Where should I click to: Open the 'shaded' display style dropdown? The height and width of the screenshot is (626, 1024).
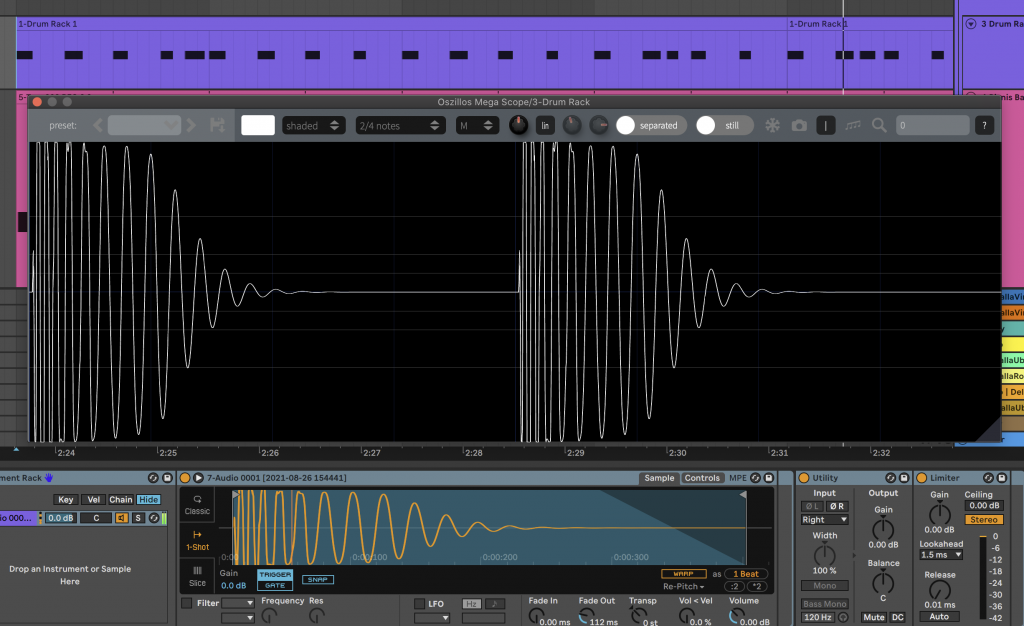313,125
